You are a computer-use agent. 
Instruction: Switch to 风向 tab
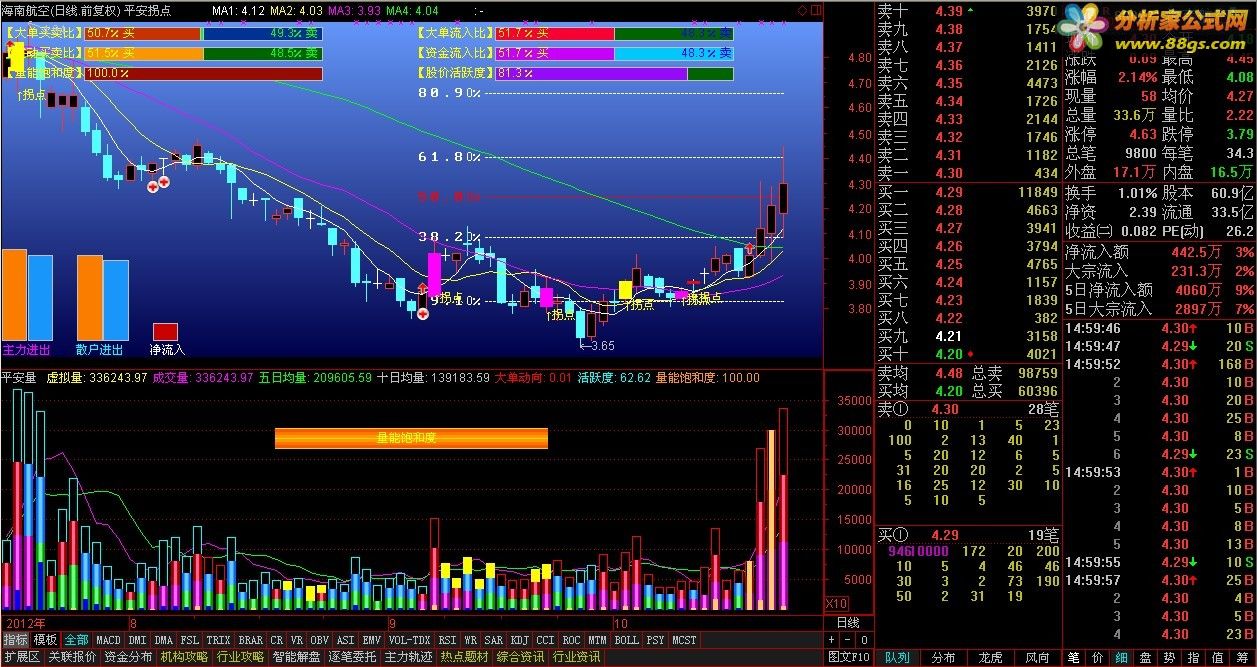(1037, 658)
